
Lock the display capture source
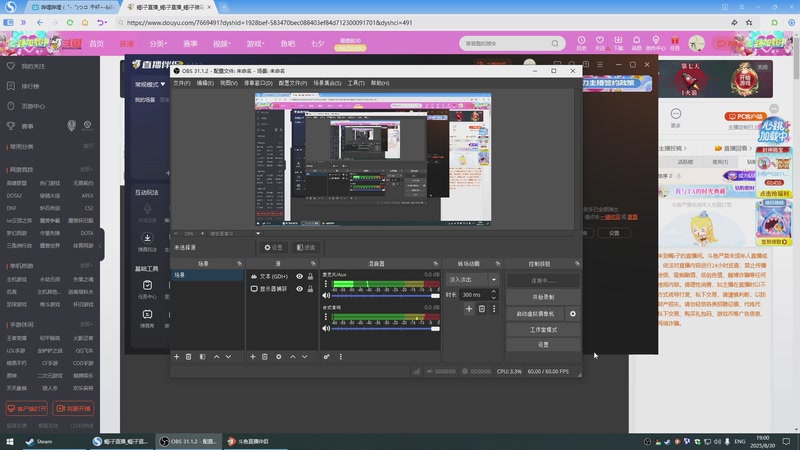310,289
